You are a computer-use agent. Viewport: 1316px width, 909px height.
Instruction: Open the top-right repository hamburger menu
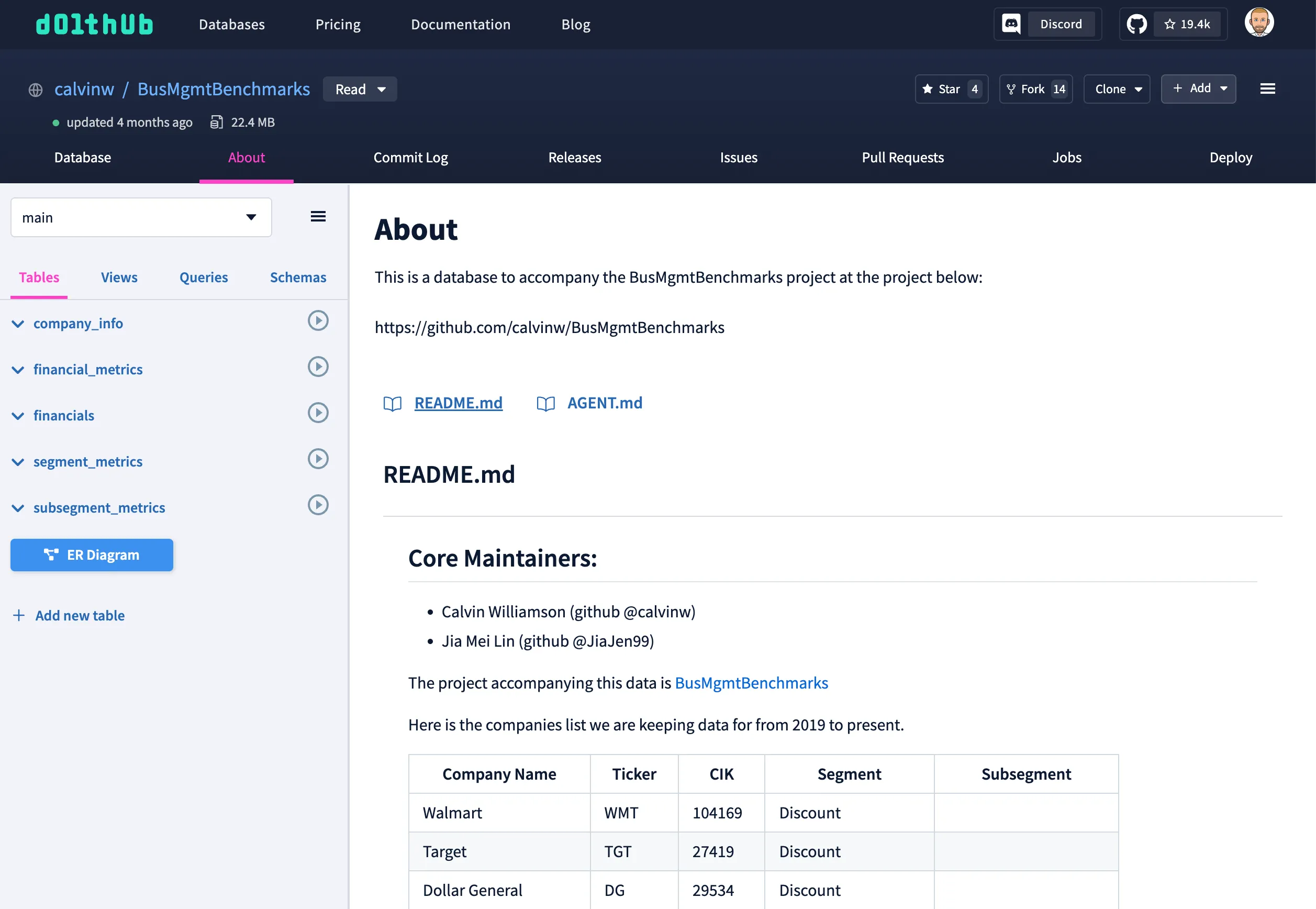[x=1267, y=89]
